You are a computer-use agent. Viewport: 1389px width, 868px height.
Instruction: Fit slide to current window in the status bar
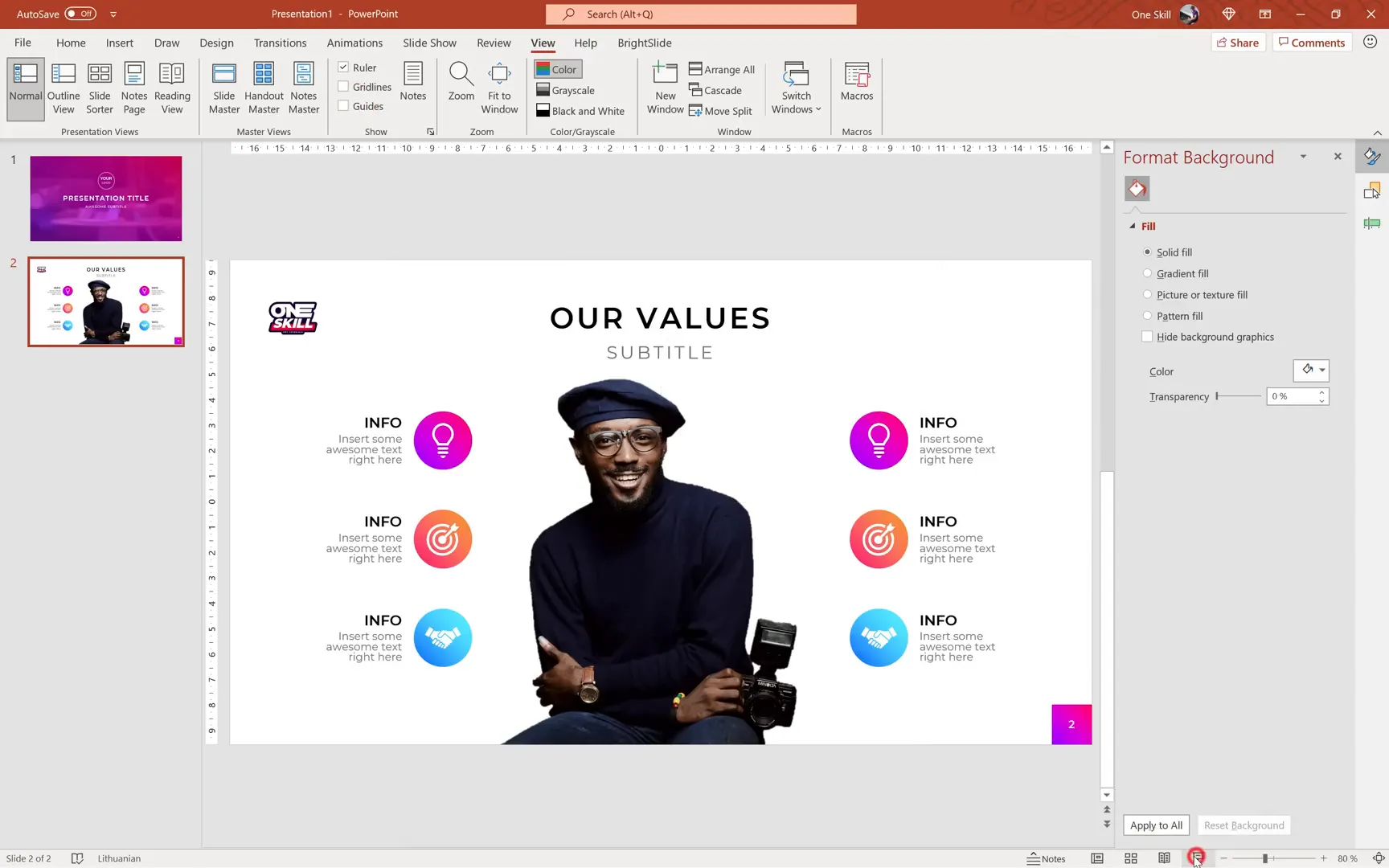1378,858
